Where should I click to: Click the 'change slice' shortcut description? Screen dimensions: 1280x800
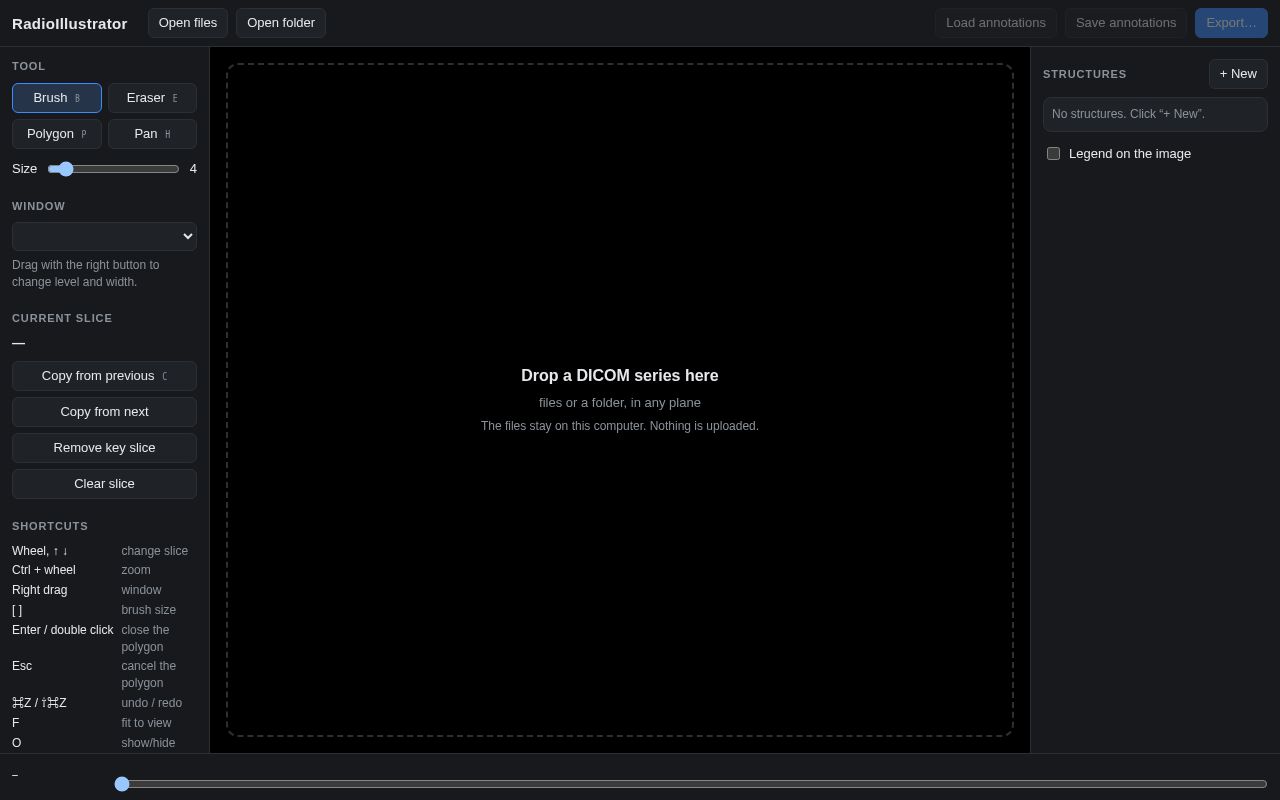coord(155,551)
